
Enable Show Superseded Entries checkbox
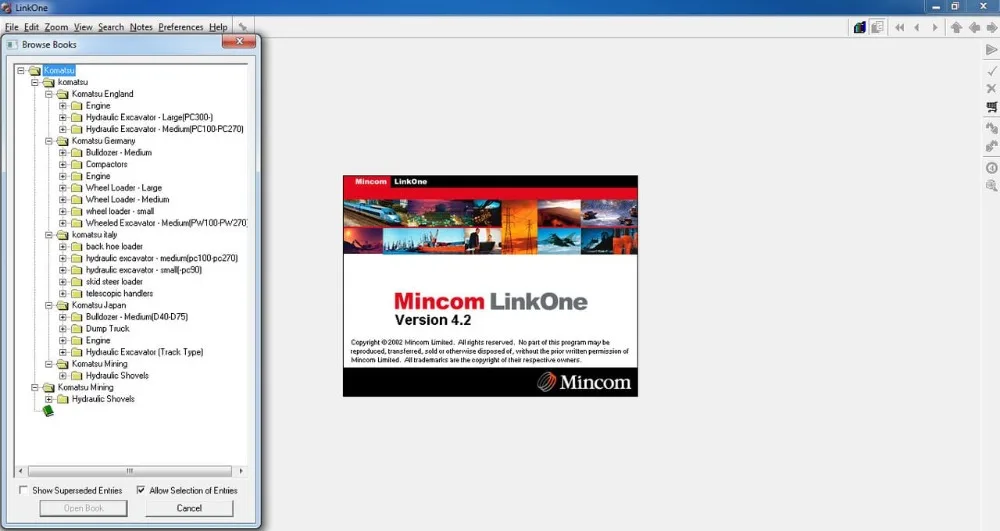pyautogui.click(x=24, y=490)
